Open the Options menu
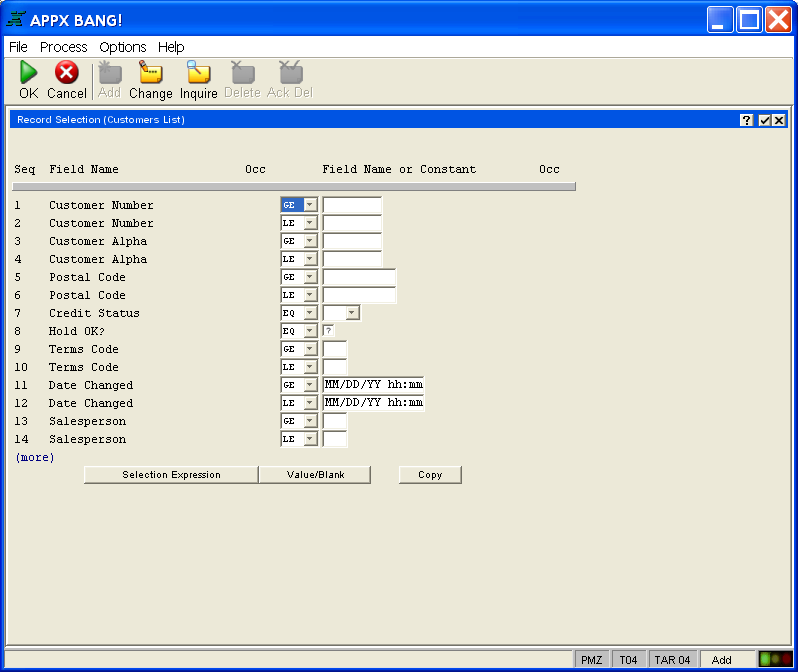Screen dimensions: 798x672 point(123,47)
